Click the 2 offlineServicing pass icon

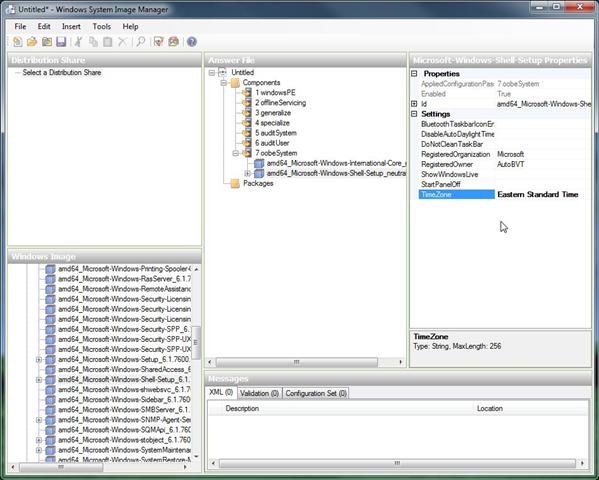(247, 102)
